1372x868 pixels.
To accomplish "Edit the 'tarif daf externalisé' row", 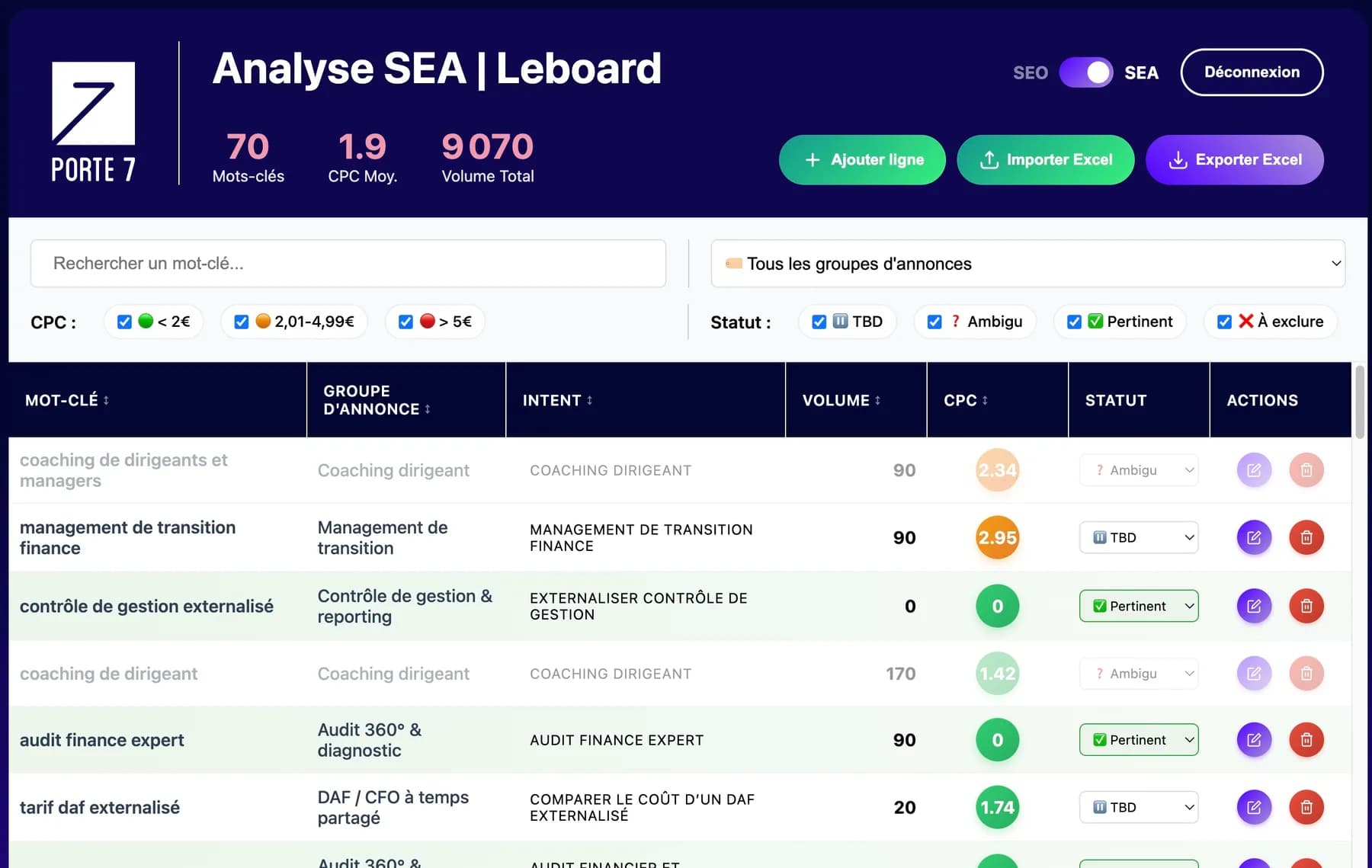I will 1254,807.
